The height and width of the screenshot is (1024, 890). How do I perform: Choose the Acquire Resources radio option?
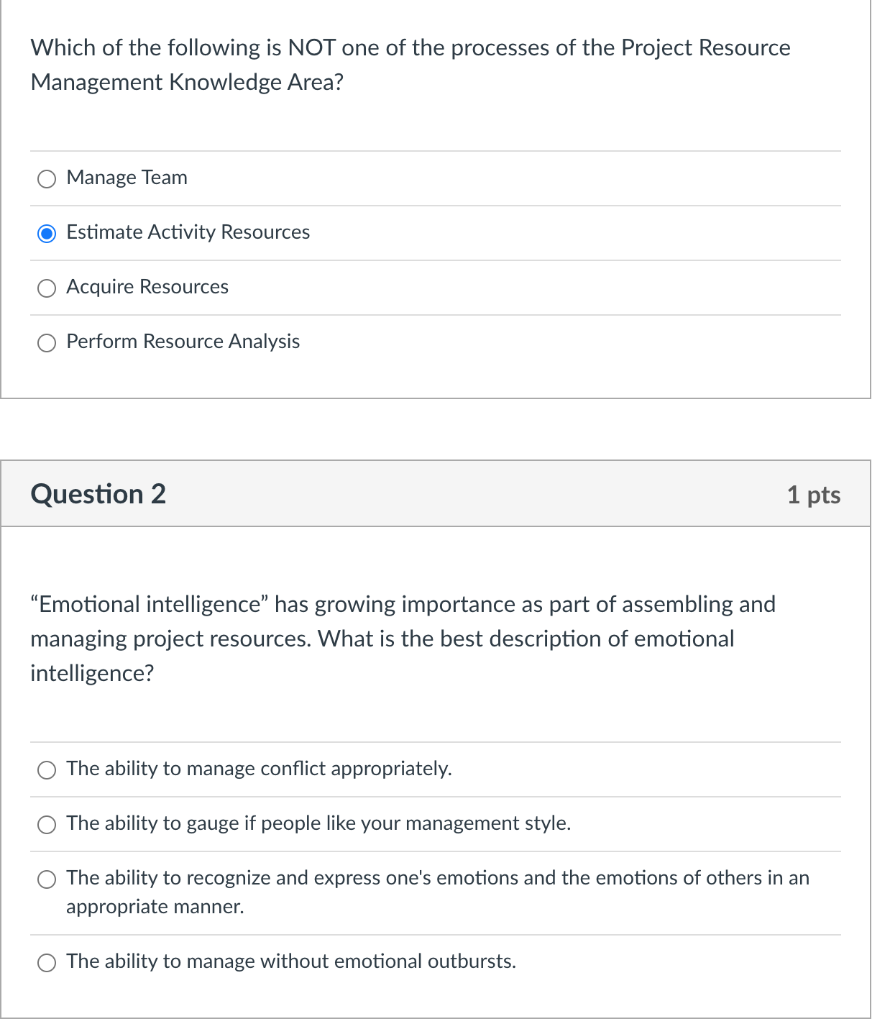(46, 288)
